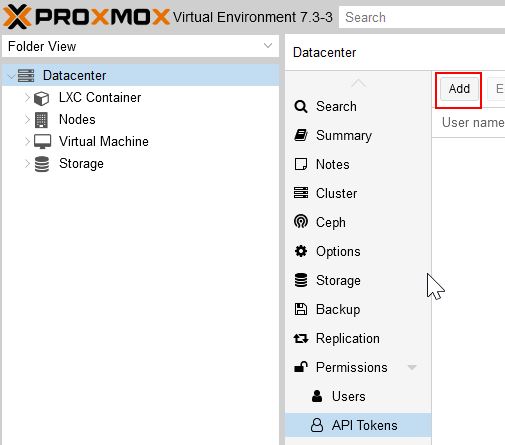Open the Folder View dropdown
The height and width of the screenshot is (445, 505).
coord(268,46)
